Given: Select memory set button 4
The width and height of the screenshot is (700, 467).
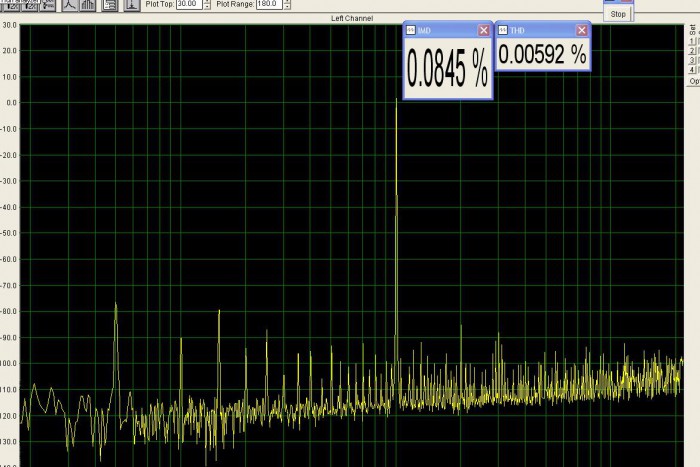Looking at the screenshot, I should click(692, 70).
